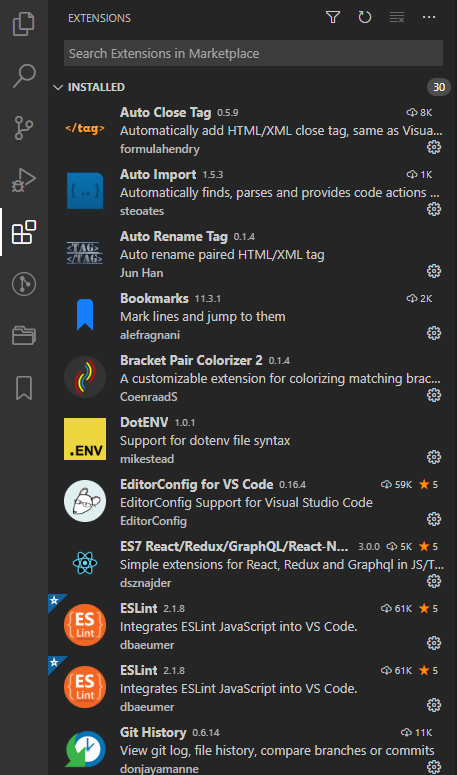This screenshot has width=457, height=775.
Task: Click 'Support for dotenv file syntax' description
Action: pos(205,440)
